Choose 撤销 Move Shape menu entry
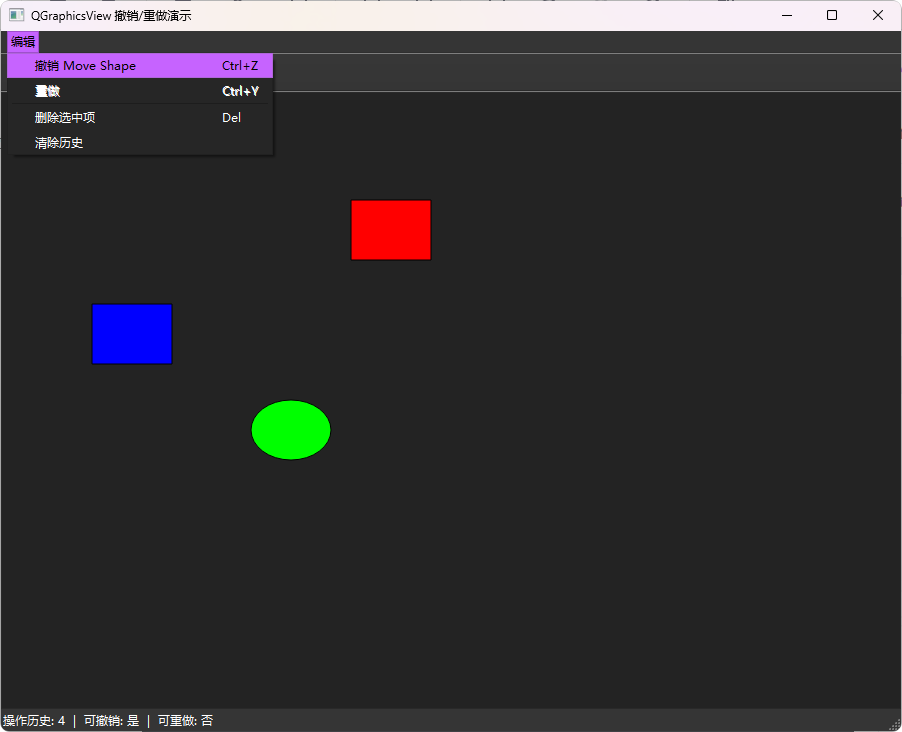Screen dimensions: 902x732 point(140,66)
